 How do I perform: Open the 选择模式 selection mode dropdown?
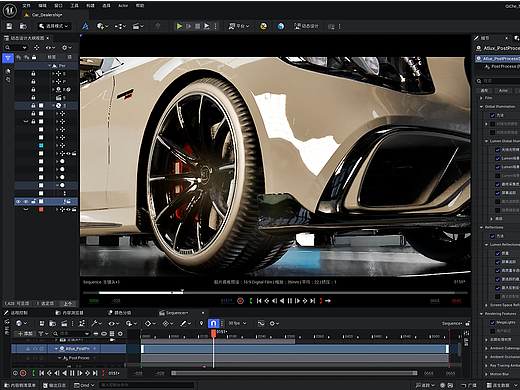pyautogui.click(x=54, y=26)
